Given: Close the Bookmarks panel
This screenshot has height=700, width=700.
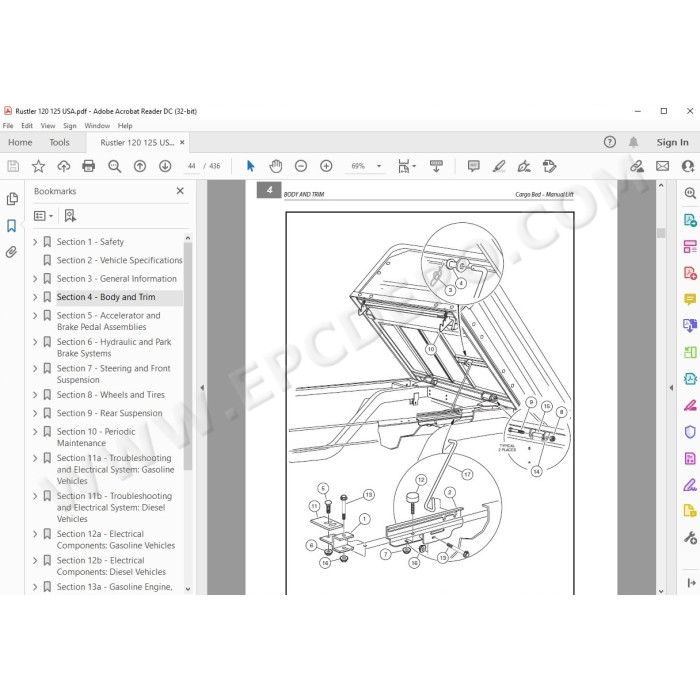Looking at the screenshot, I should pos(180,191).
